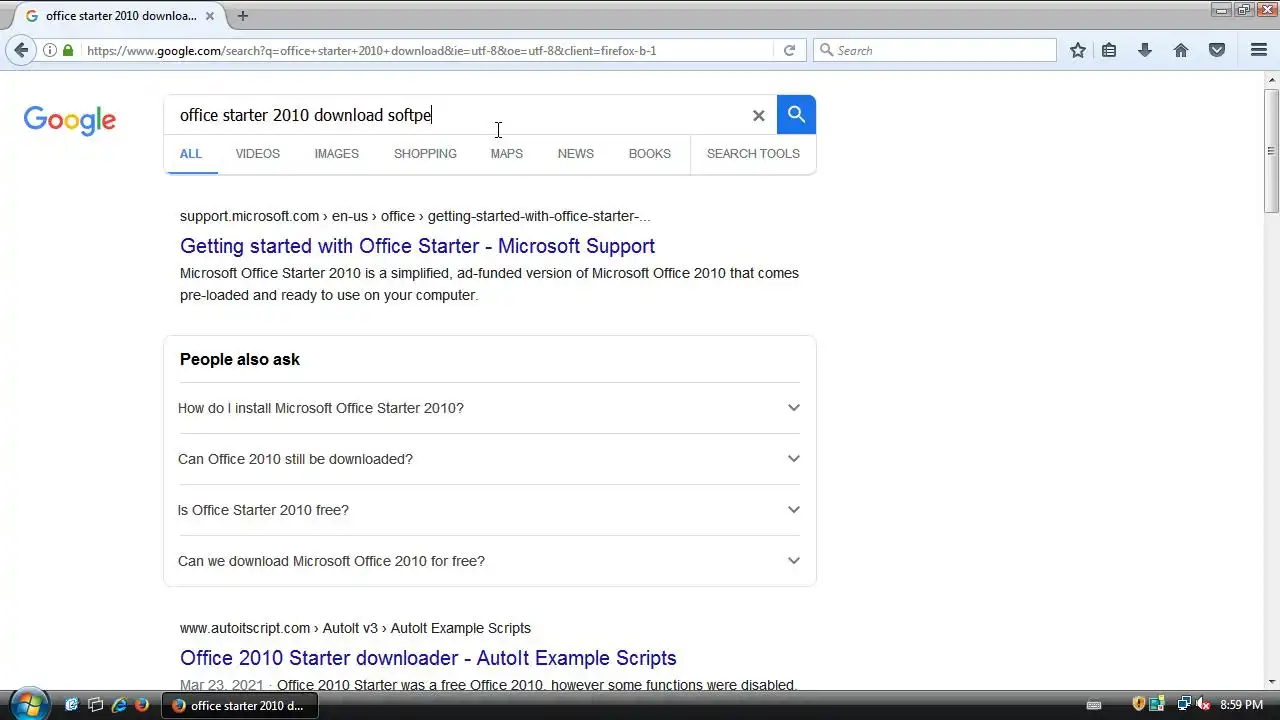Screen dimensions: 1280x720
Task: Open 'Office 2010 Starter downloader - AutoIt Example Scripts'
Action: click(428, 658)
